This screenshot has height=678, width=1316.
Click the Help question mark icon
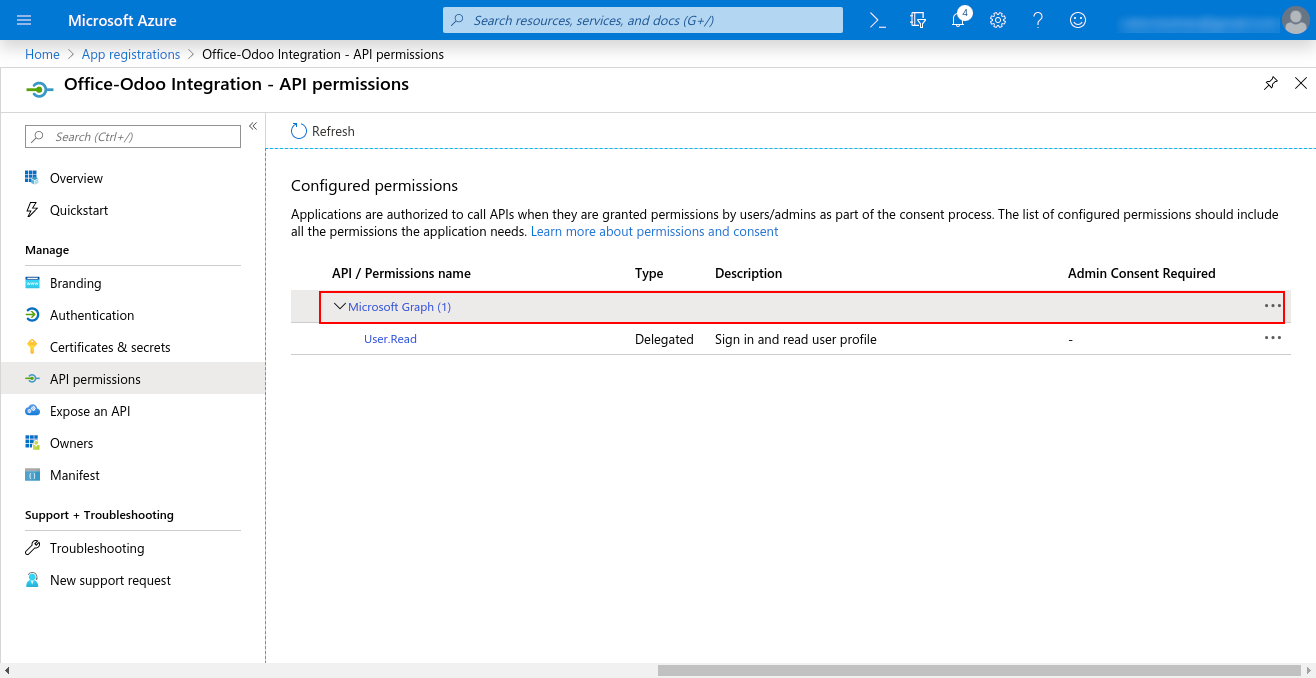[x=1038, y=20]
